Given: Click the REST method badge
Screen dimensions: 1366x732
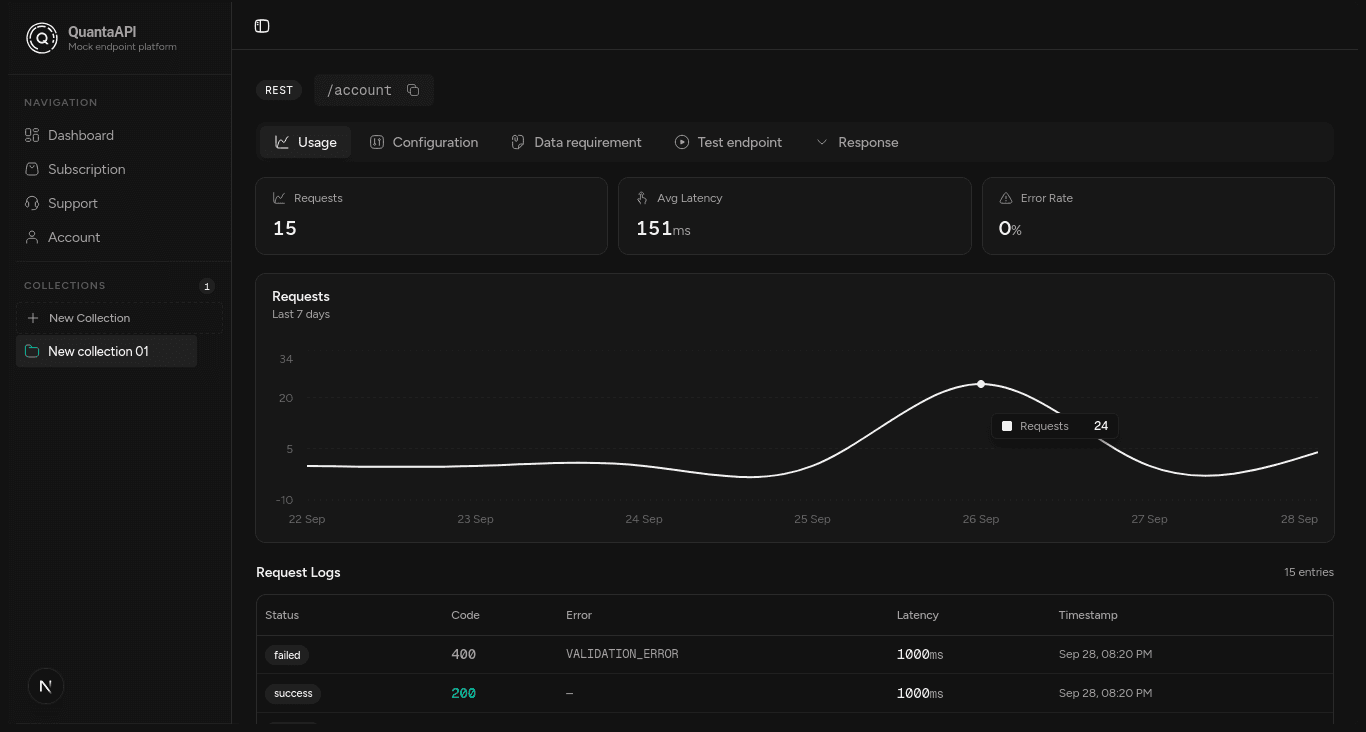Looking at the screenshot, I should [x=279, y=90].
